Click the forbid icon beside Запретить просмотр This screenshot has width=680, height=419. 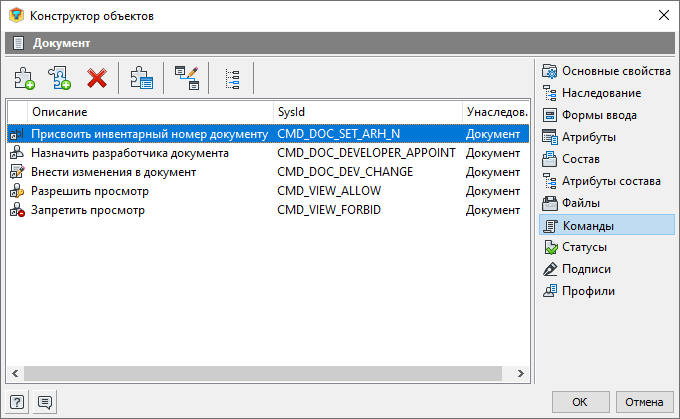point(17,210)
